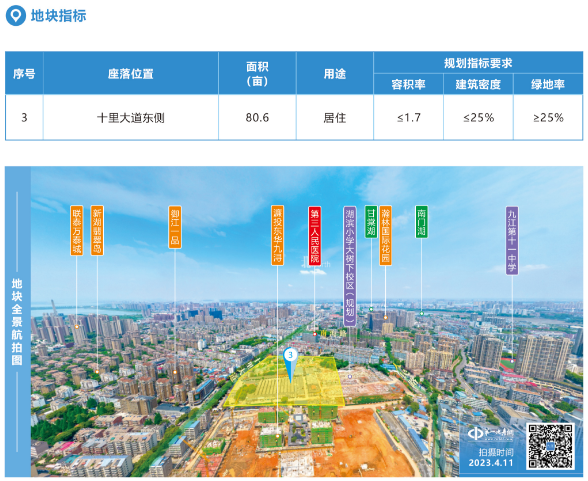Click the yellow highlighted land parcel

(285, 382)
